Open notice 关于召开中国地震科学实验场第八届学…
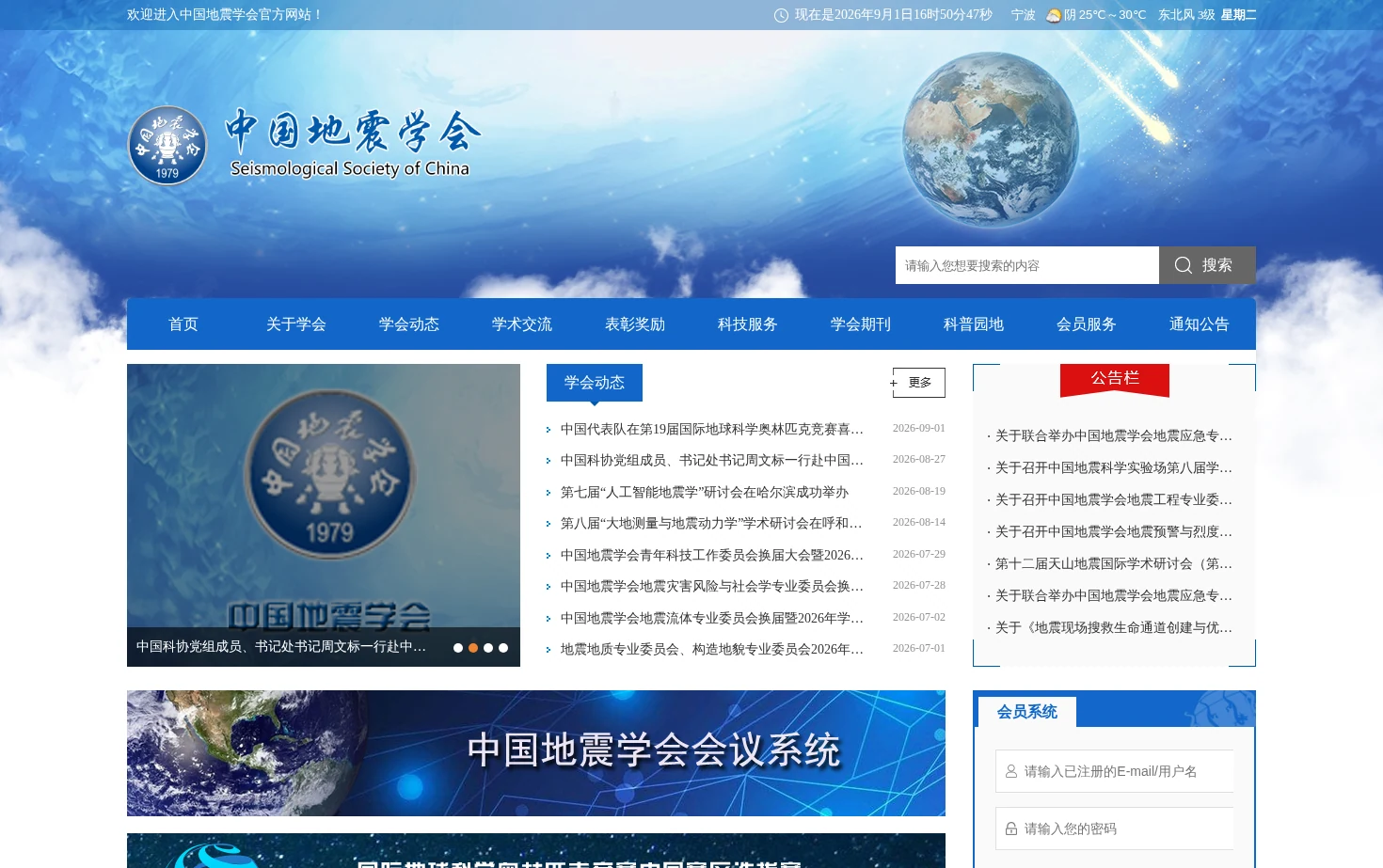Screen dimensions: 1383x868 pyautogui.click(x=1113, y=467)
